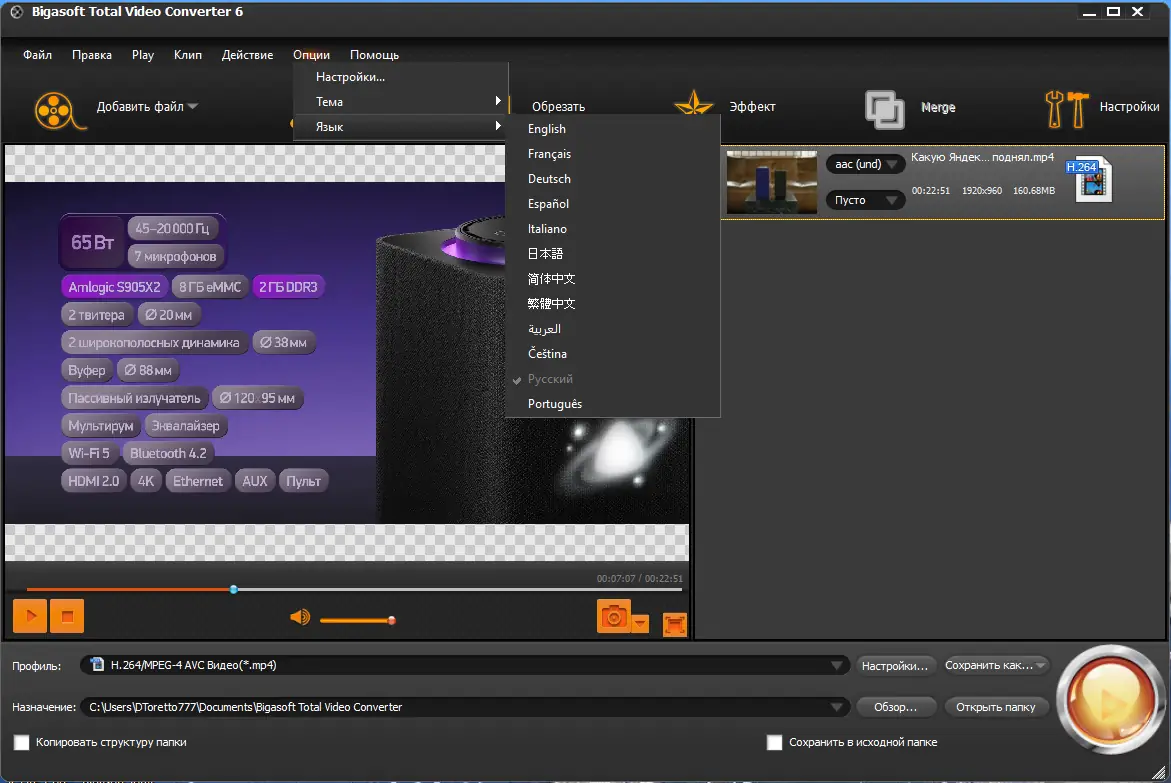The image size is (1171, 783).
Task: Enable Копировать структуру папки
Action: pos(21,742)
